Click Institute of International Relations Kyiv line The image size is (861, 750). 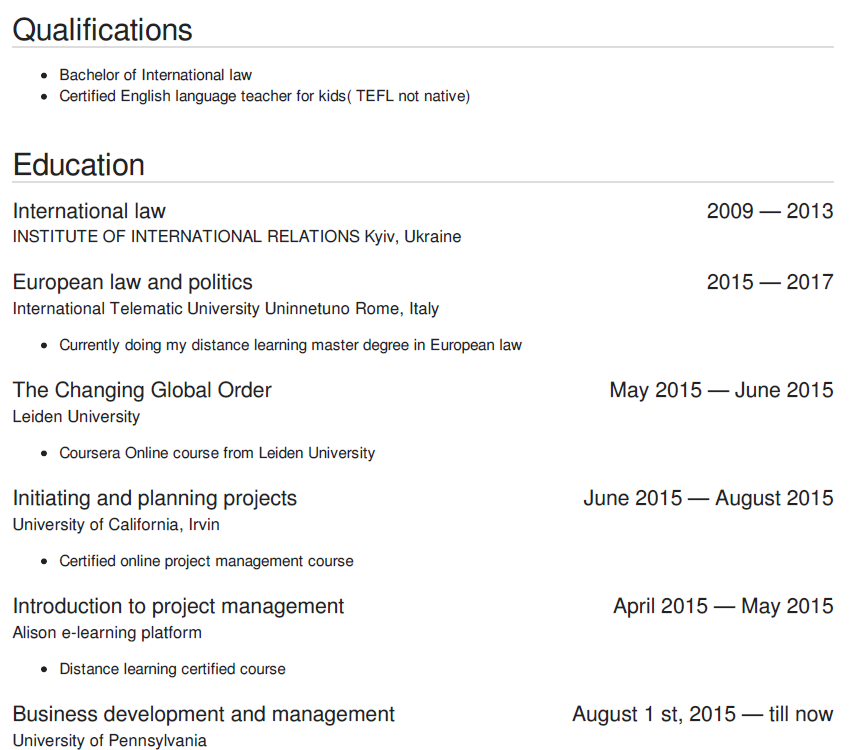click(x=237, y=237)
